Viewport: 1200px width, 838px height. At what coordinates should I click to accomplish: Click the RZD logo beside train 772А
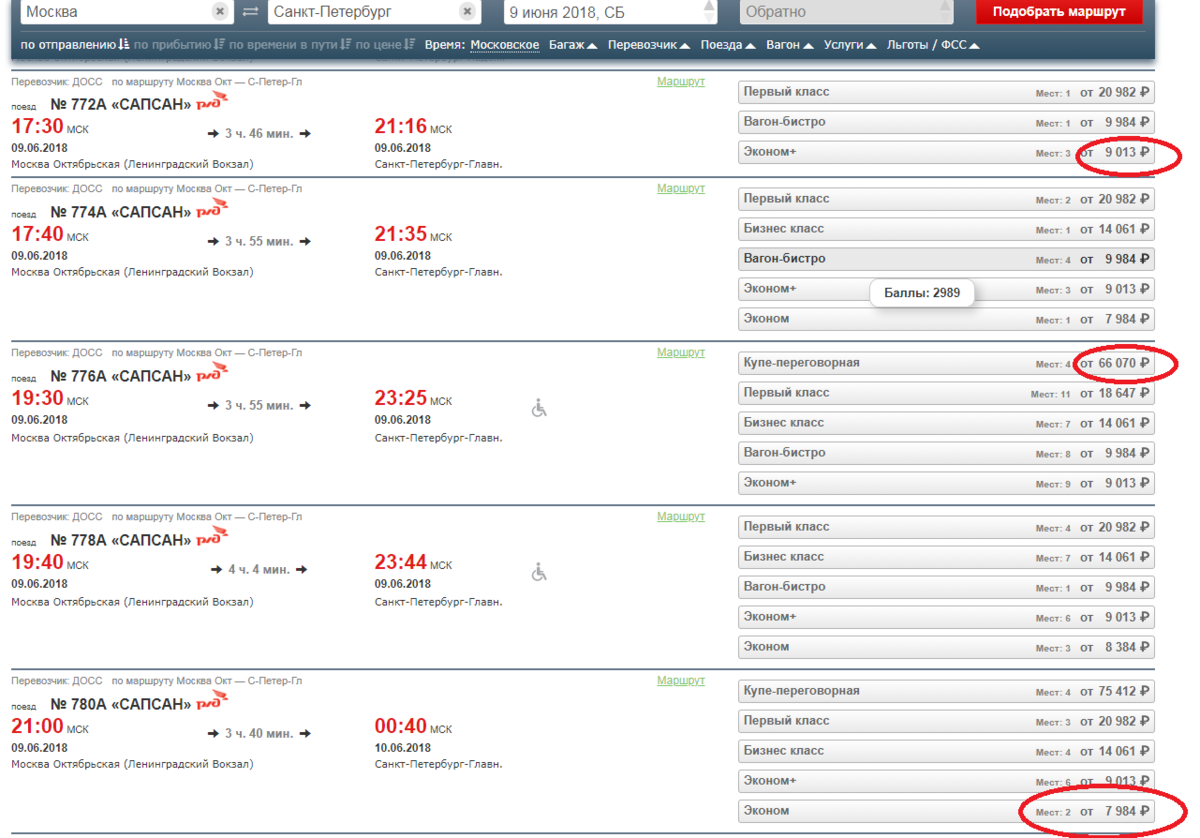click(212, 99)
